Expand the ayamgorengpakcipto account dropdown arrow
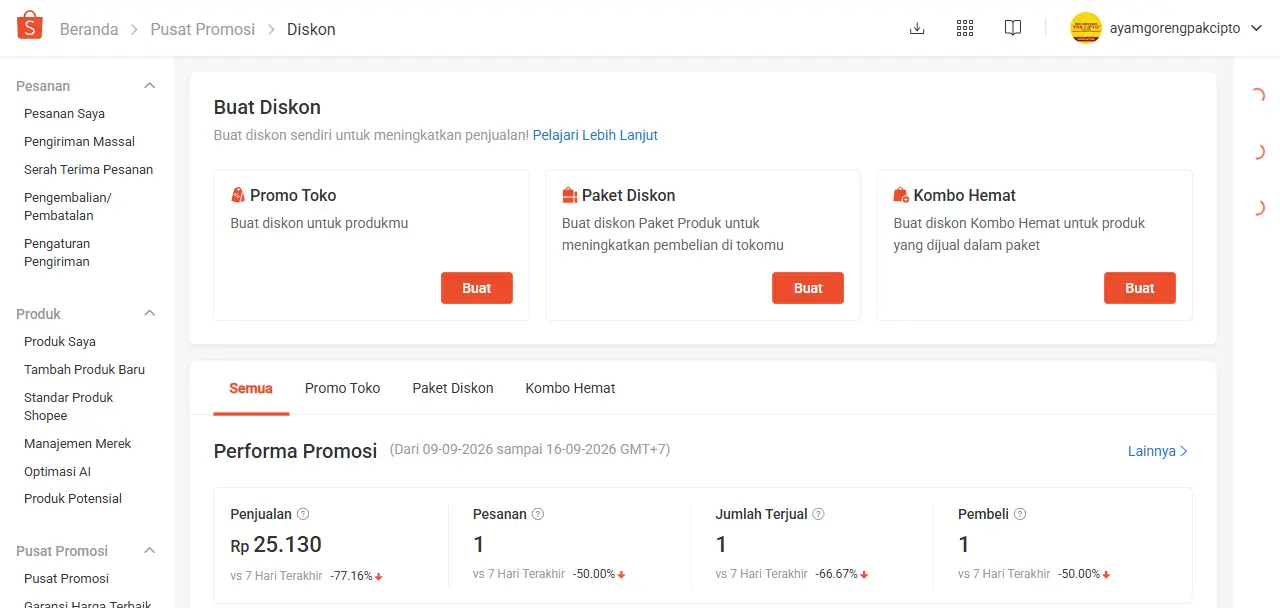This screenshot has width=1280, height=608. pyautogui.click(x=1257, y=28)
